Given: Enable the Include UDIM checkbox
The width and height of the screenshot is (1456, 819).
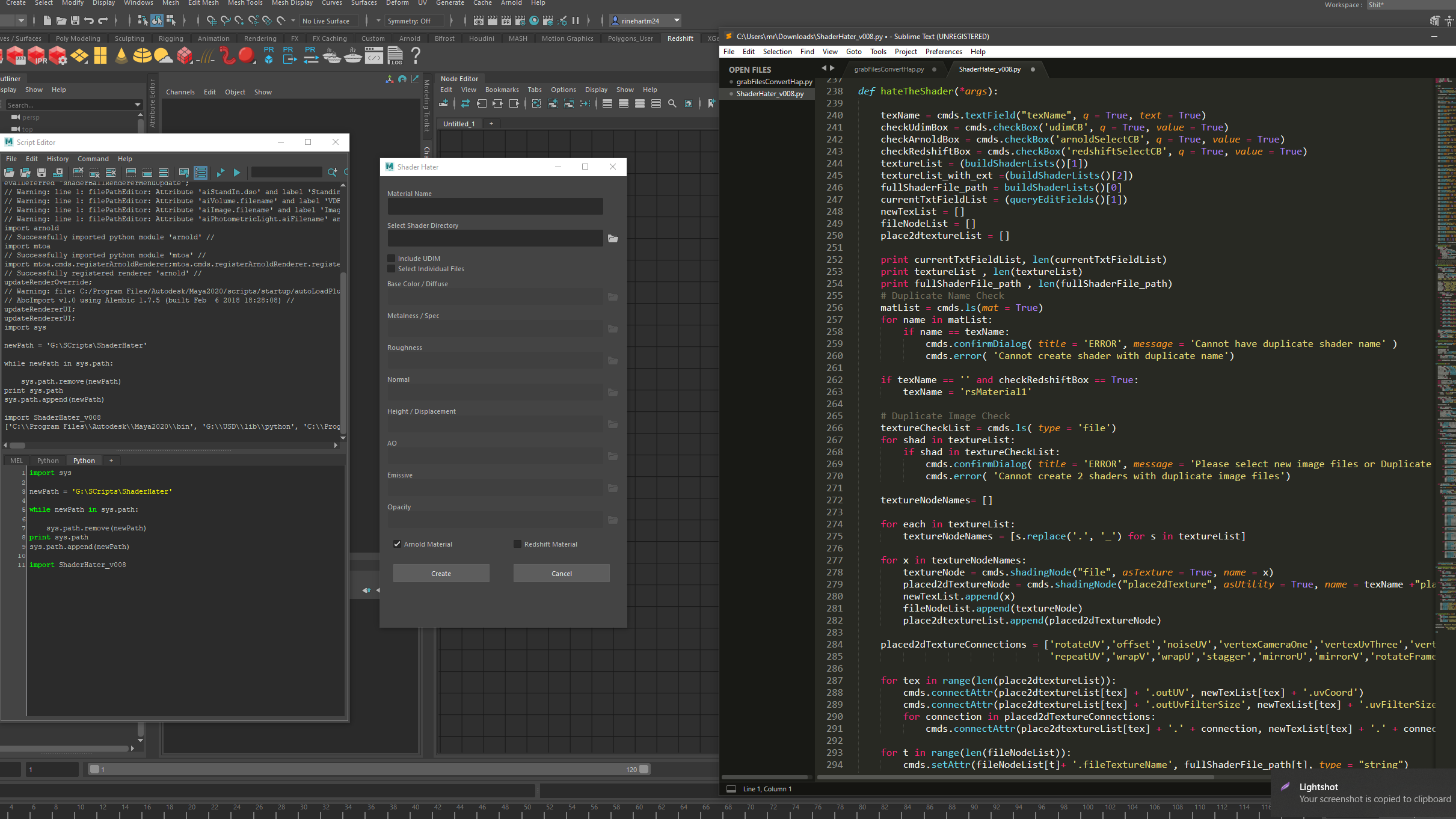Looking at the screenshot, I should click(x=392, y=259).
